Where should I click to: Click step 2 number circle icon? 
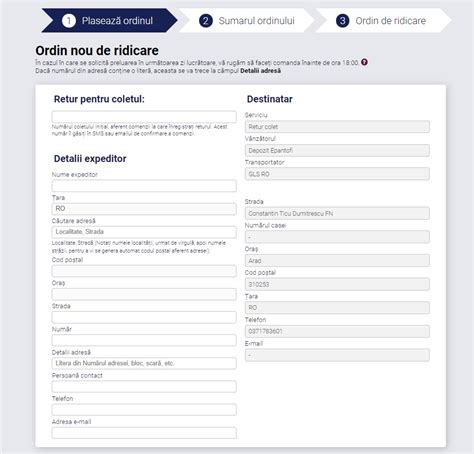tap(206, 21)
